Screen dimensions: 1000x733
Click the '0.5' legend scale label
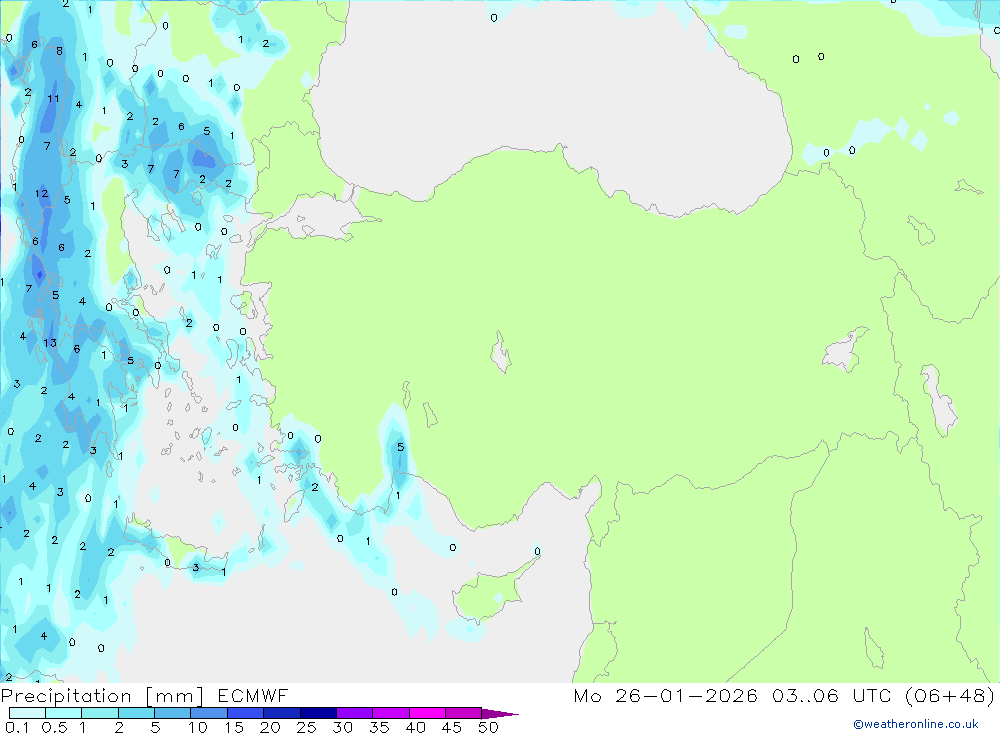coord(54,727)
